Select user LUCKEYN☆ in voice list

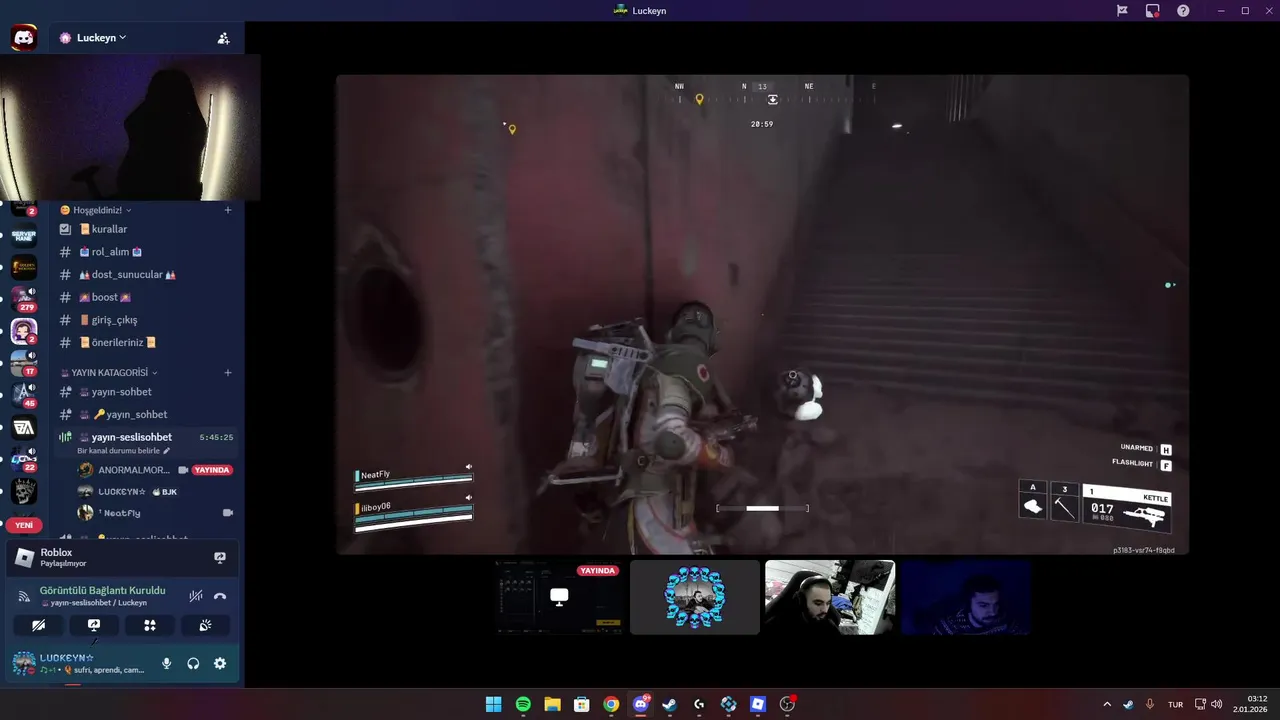point(122,492)
